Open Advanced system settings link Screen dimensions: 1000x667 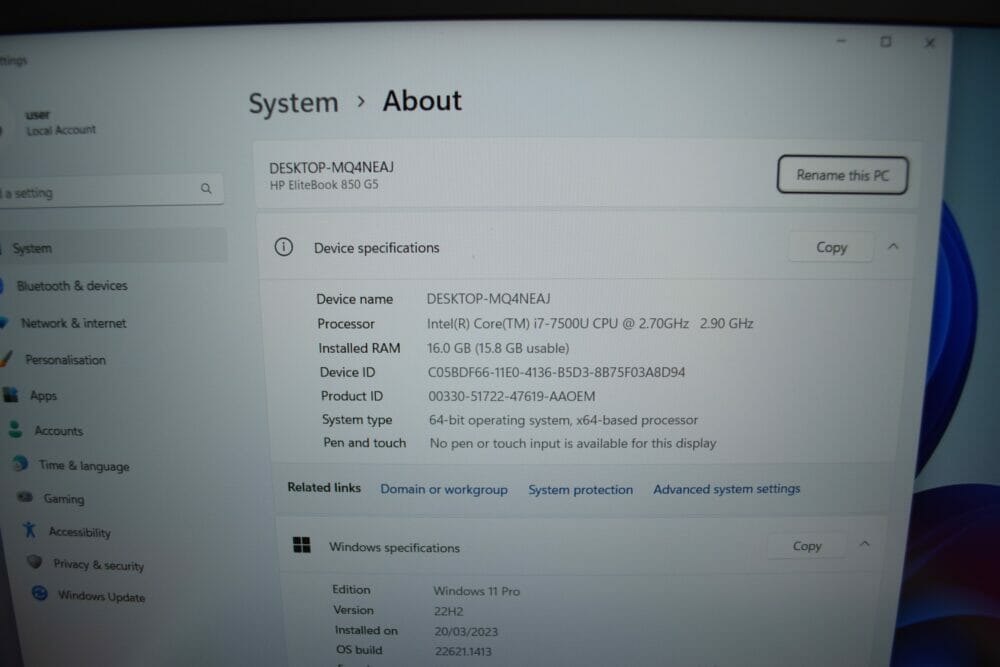tap(726, 488)
